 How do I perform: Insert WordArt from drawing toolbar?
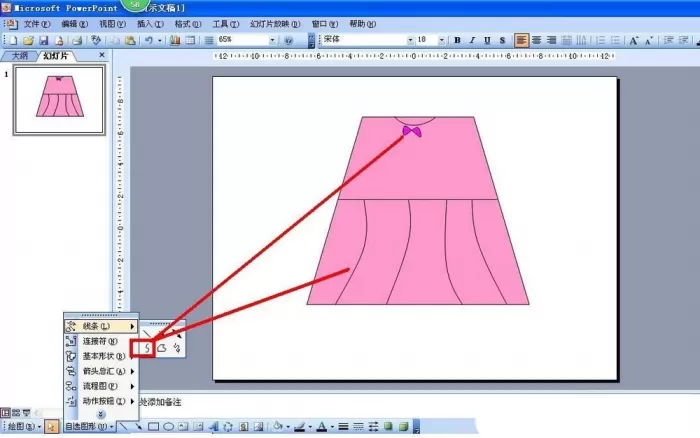[213, 427]
